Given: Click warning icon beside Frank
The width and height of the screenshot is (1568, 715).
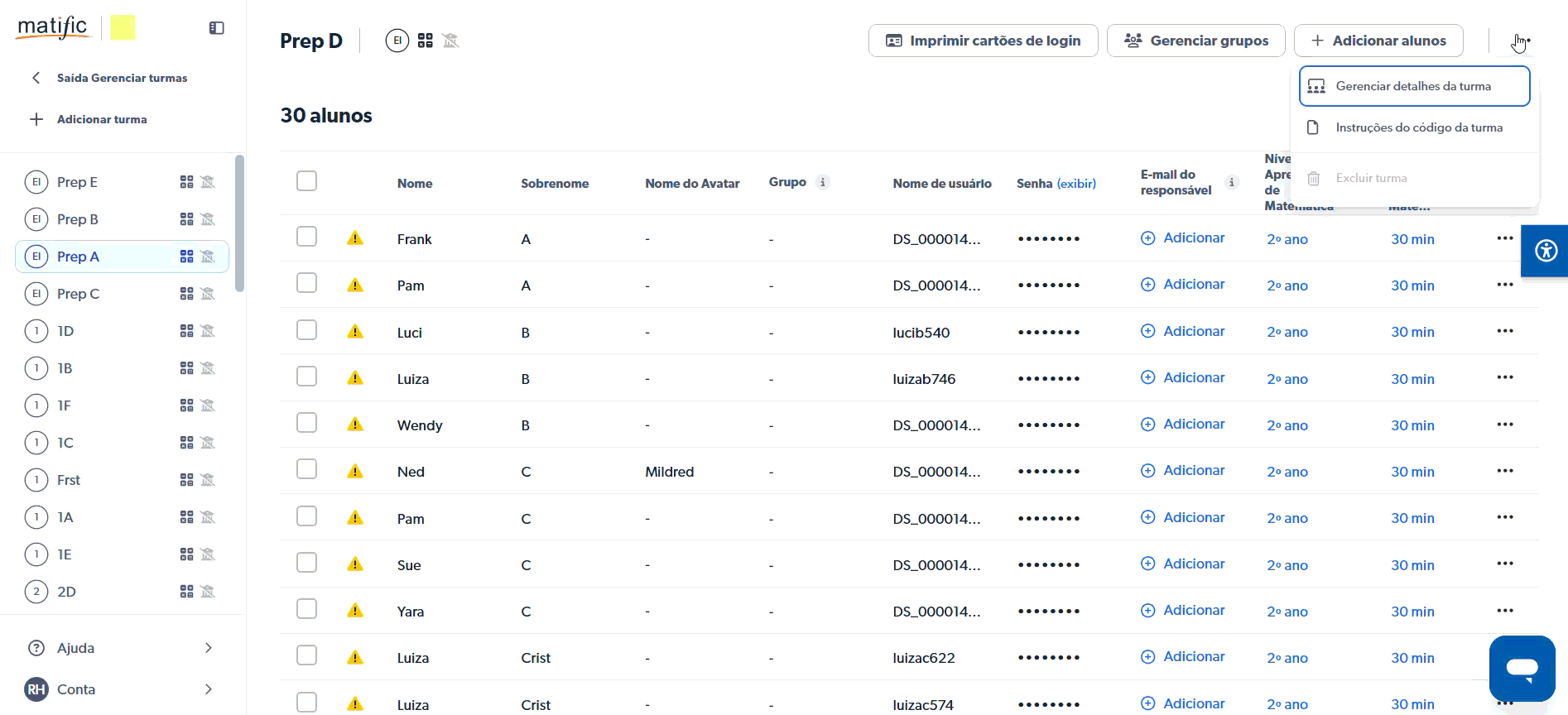Looking at the screenshot, I should [x=355, y=239].
